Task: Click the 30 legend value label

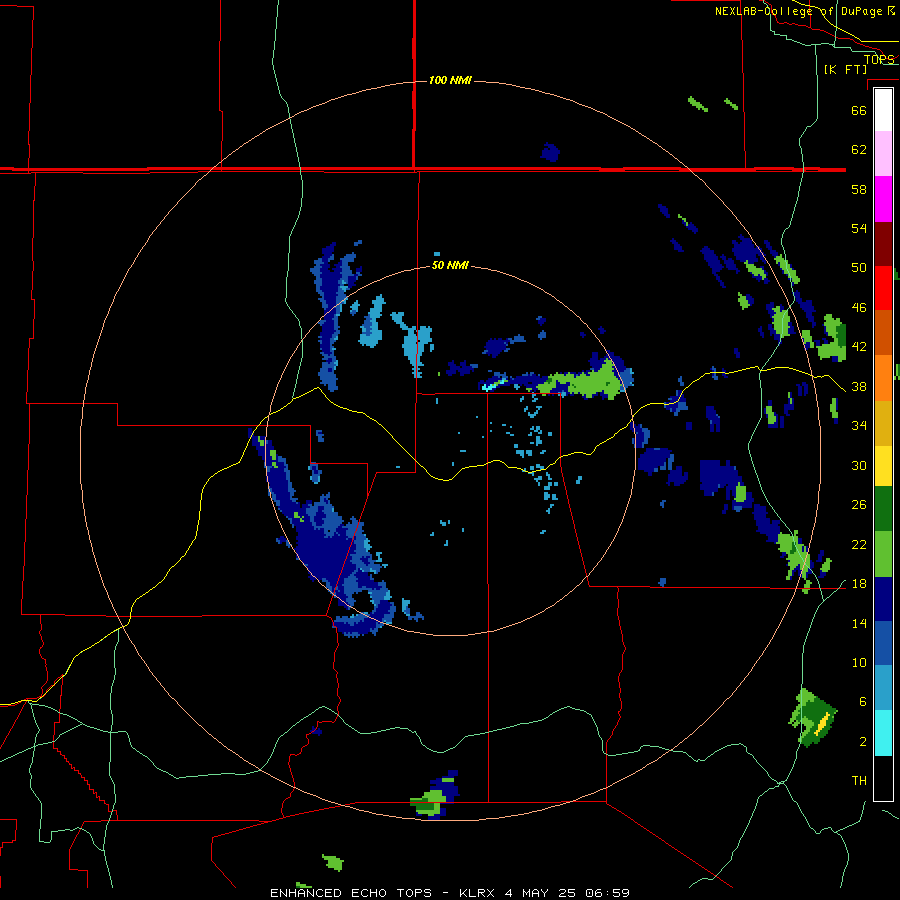Action: 859,465
